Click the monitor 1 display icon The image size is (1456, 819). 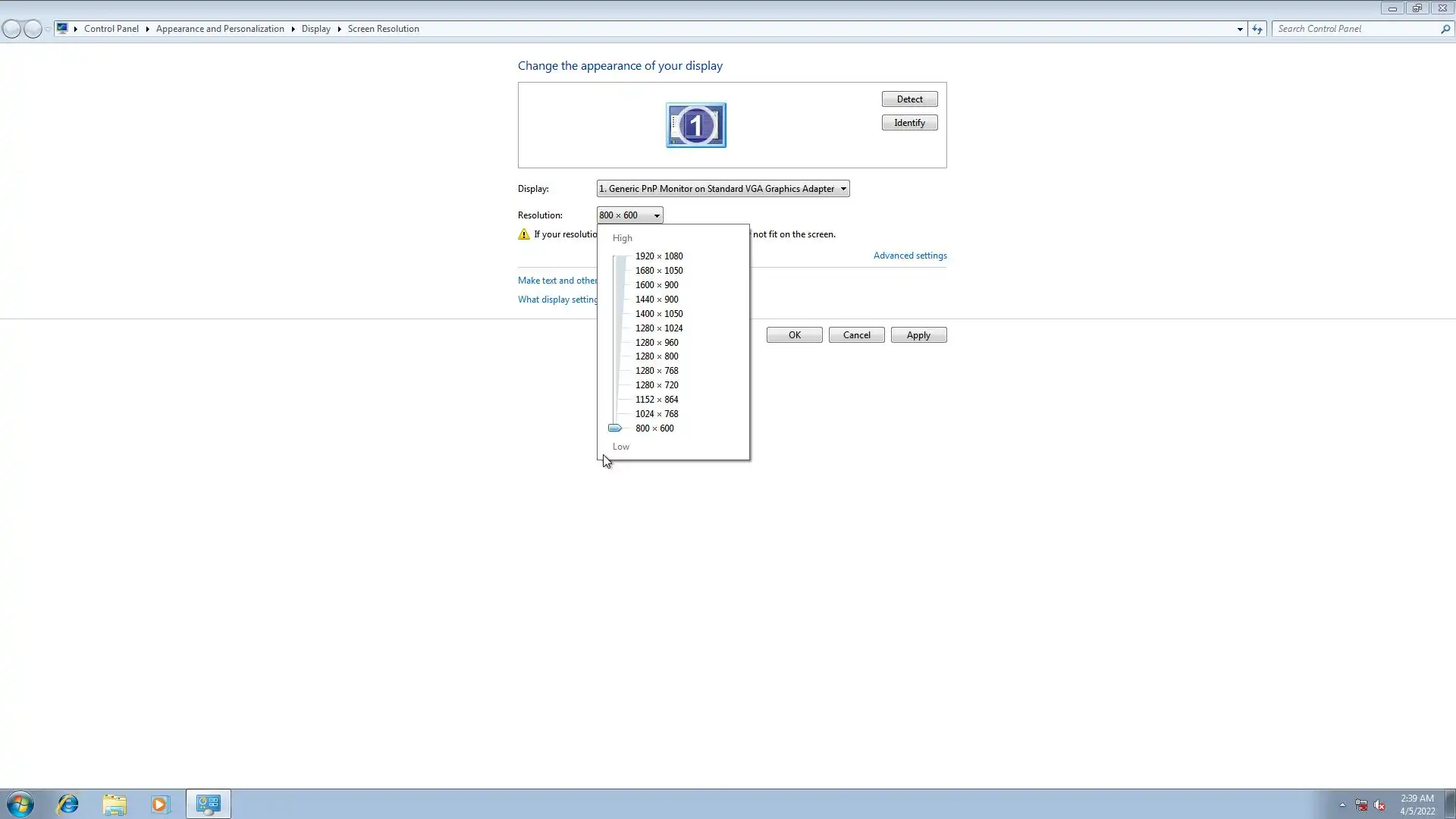695,125
